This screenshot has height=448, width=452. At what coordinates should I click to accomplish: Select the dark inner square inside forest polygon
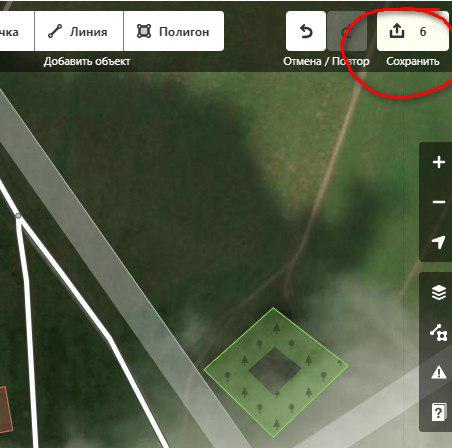[x=275, y=370]
